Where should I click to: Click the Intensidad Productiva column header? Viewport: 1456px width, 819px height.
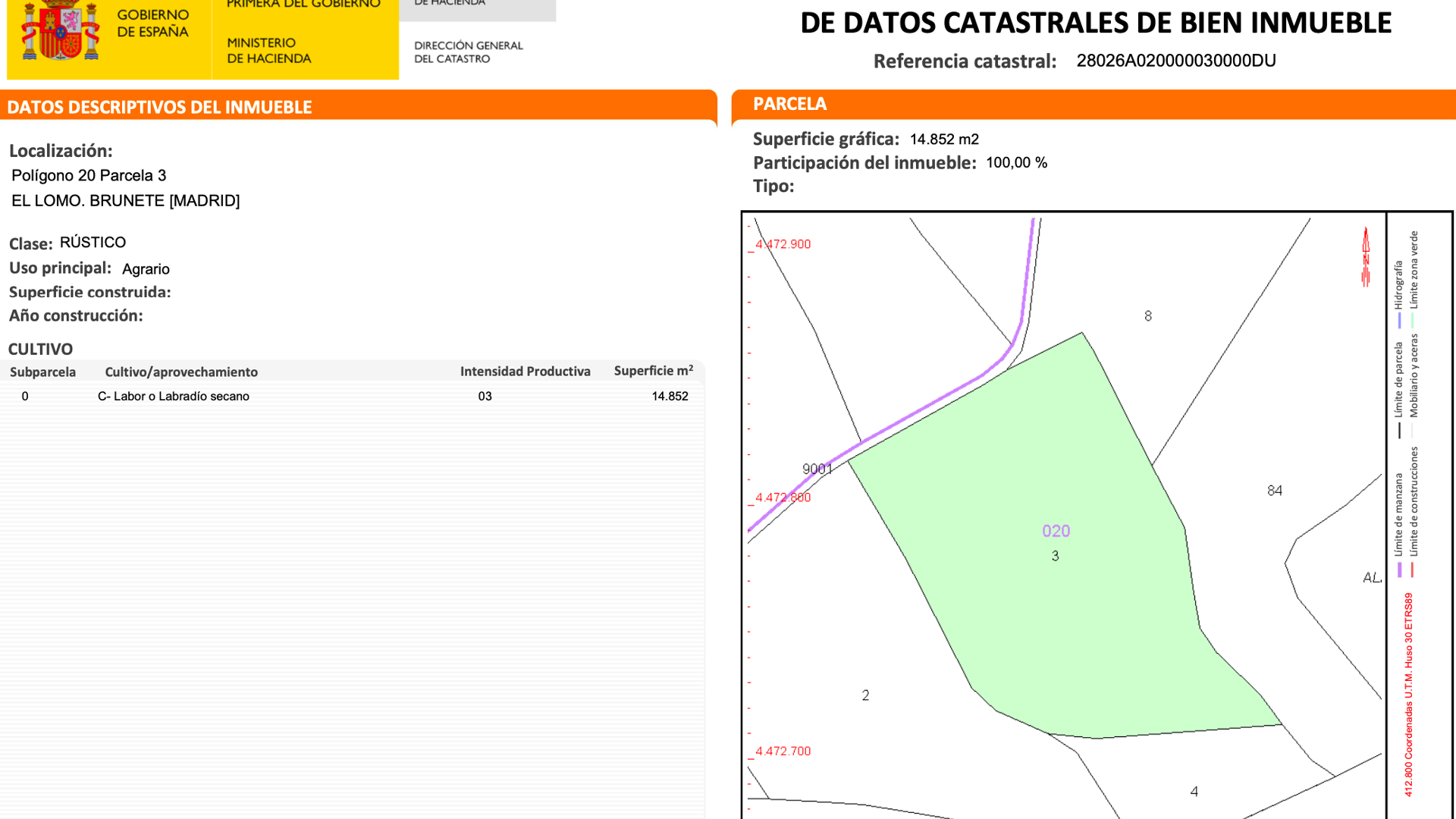tap(525, 372)
